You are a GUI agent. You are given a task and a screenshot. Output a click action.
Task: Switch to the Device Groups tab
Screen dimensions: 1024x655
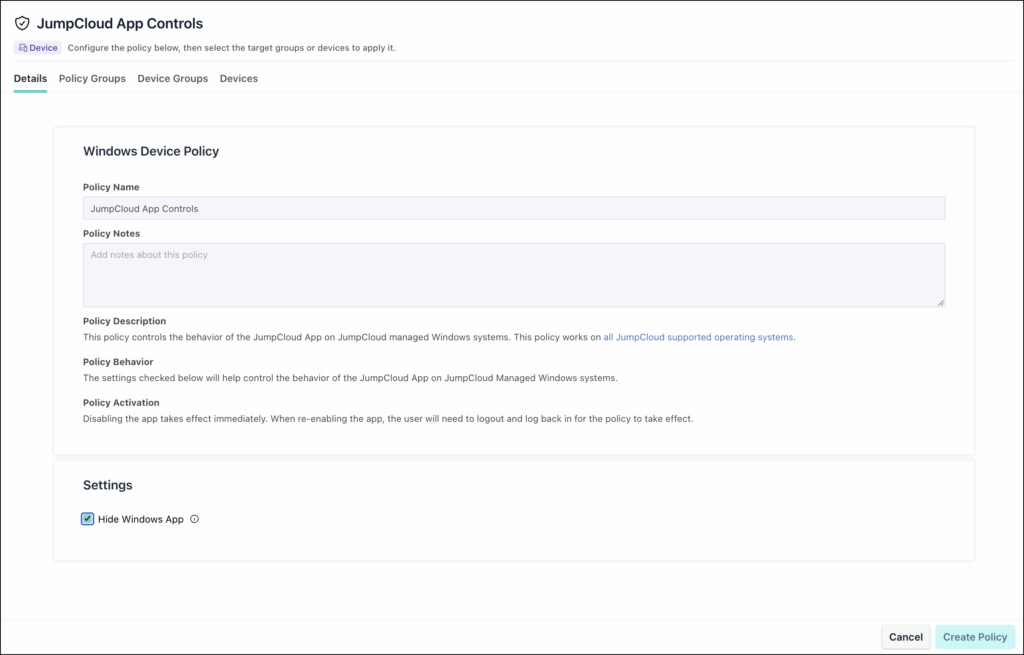[172, 78]
